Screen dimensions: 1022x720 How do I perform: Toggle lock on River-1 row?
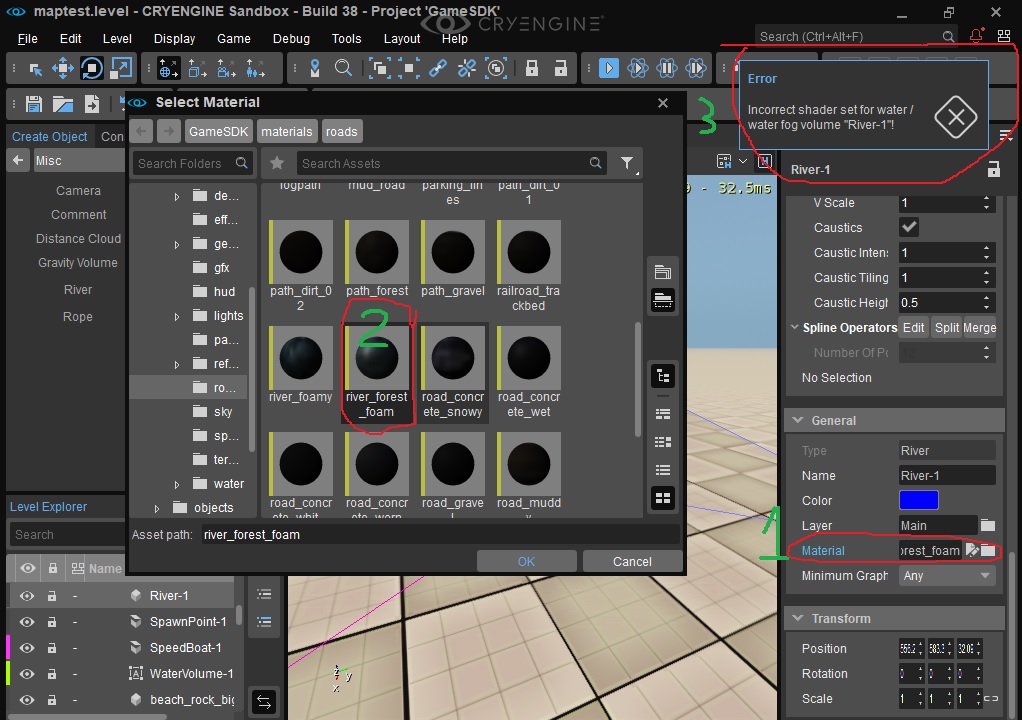(x=51, y=596)
